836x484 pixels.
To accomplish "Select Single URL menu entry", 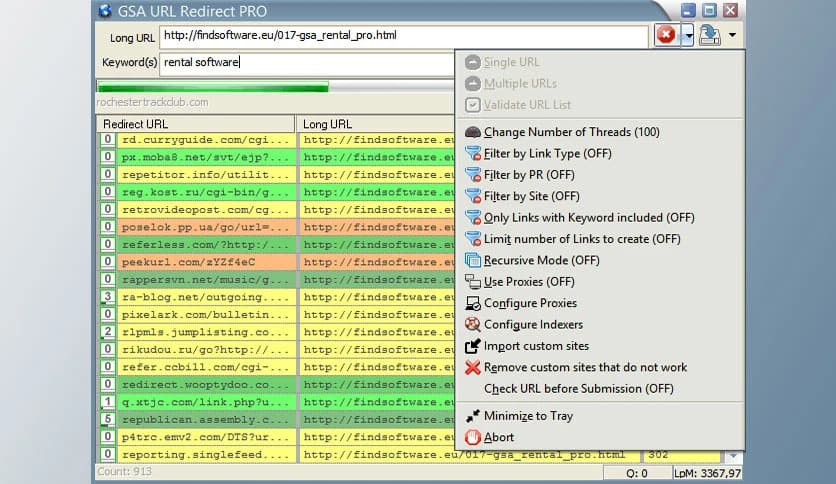I will click(600, 62).
